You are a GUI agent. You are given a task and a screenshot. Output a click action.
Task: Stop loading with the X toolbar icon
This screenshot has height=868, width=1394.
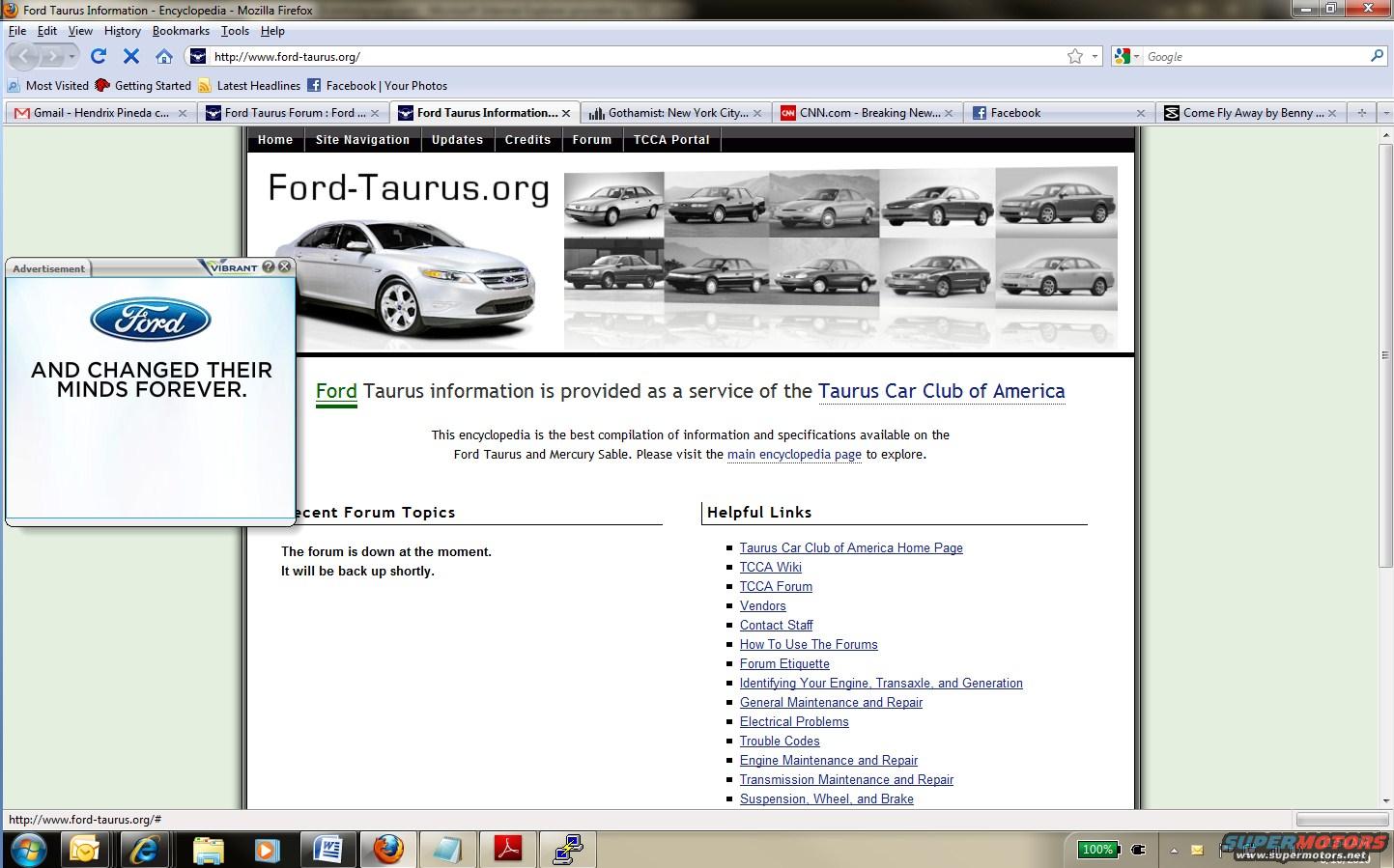pos(131,56)
